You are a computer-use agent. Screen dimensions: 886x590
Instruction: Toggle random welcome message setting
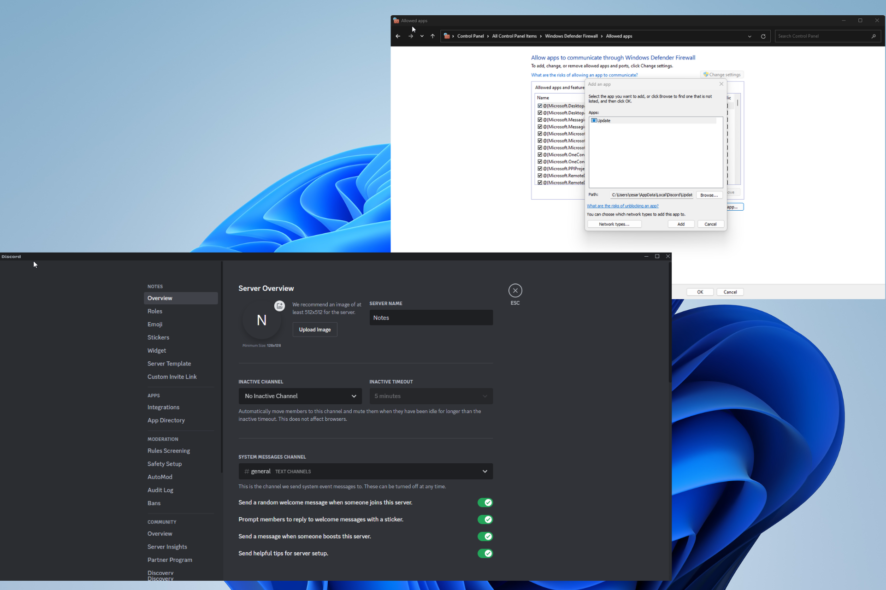pyautogui.click(x=485, y=502)
